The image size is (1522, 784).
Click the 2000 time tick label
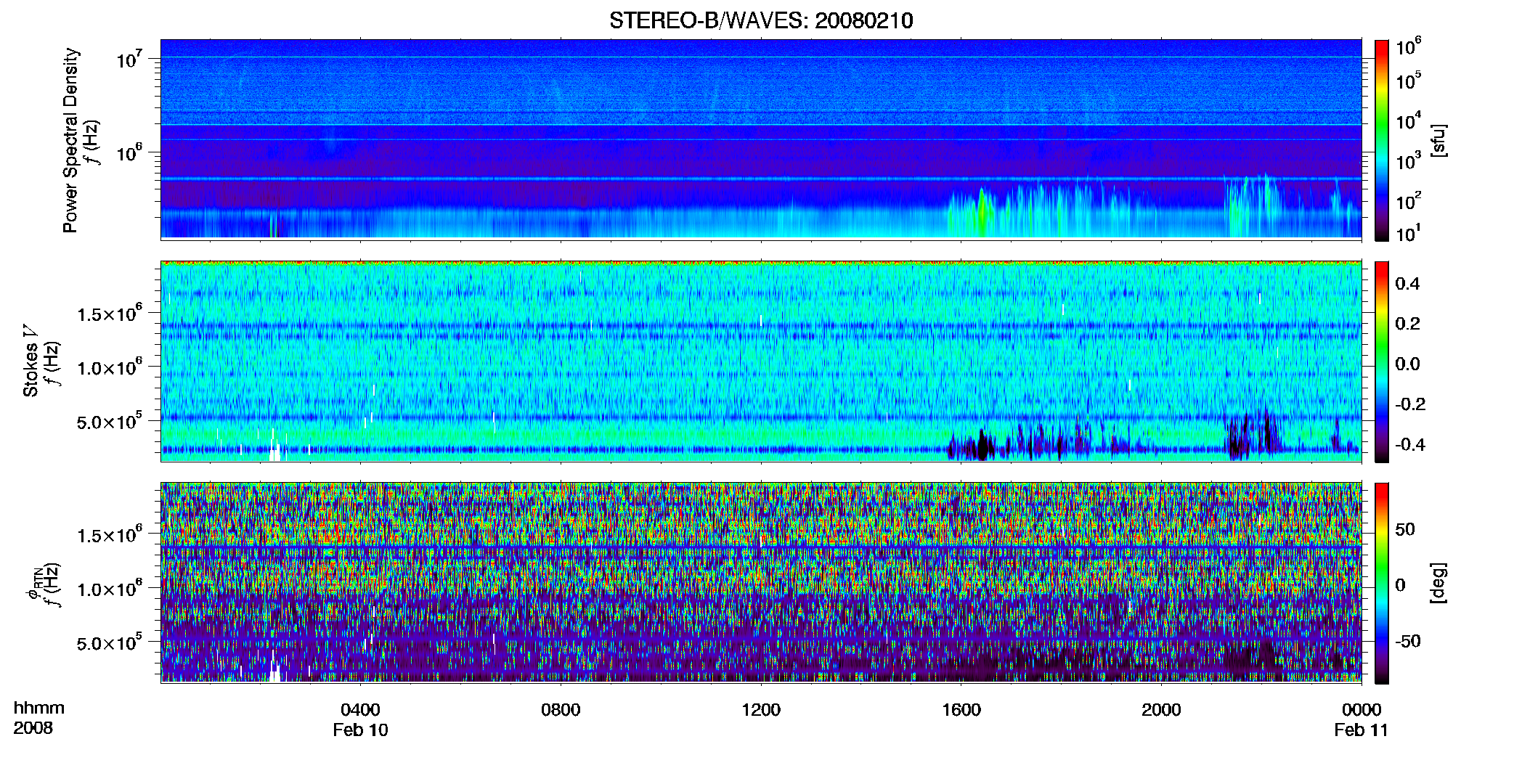click(1161, 709)
